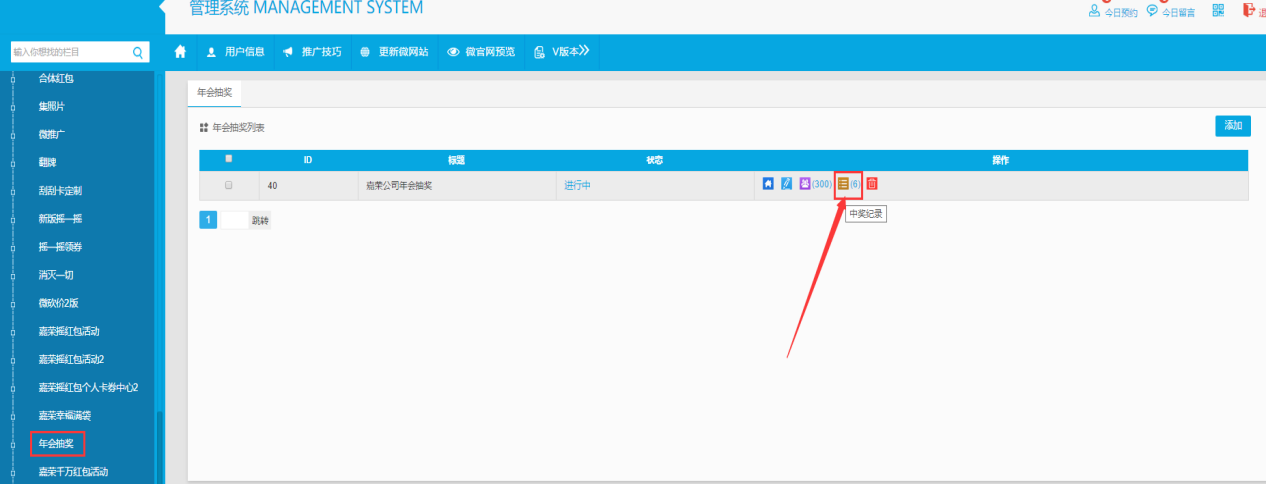Click the edit pencil icon for row 40

(x=786, y=184)
